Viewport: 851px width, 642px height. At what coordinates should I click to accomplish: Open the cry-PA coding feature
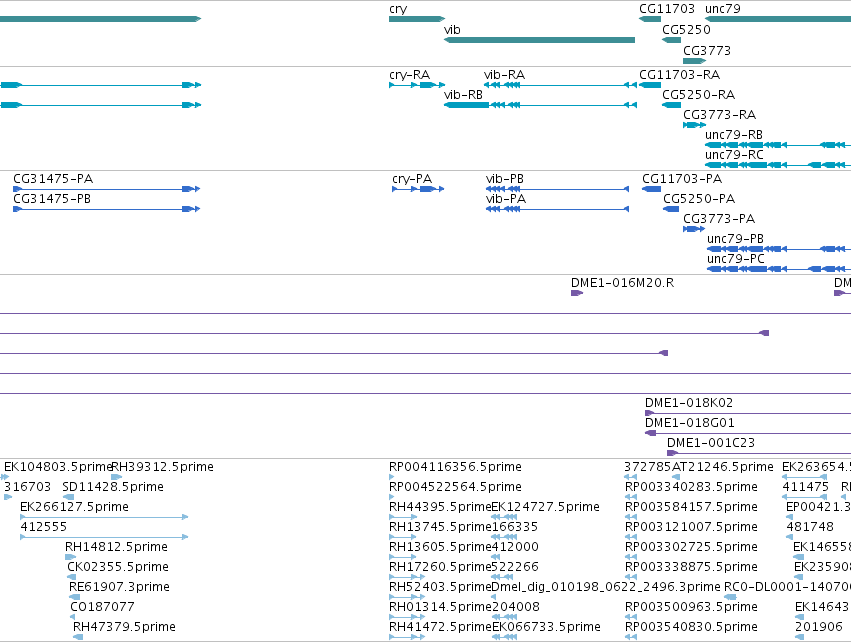418,189
